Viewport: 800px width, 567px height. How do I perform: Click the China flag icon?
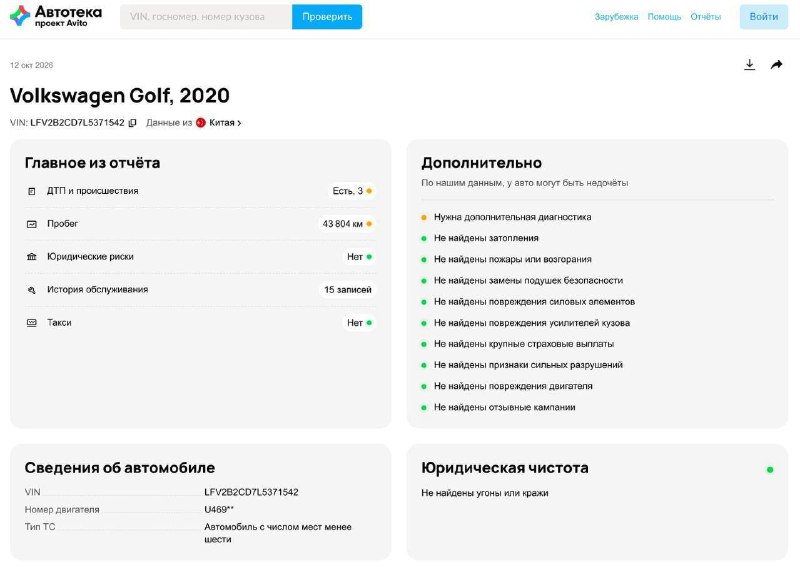point(201,123)
